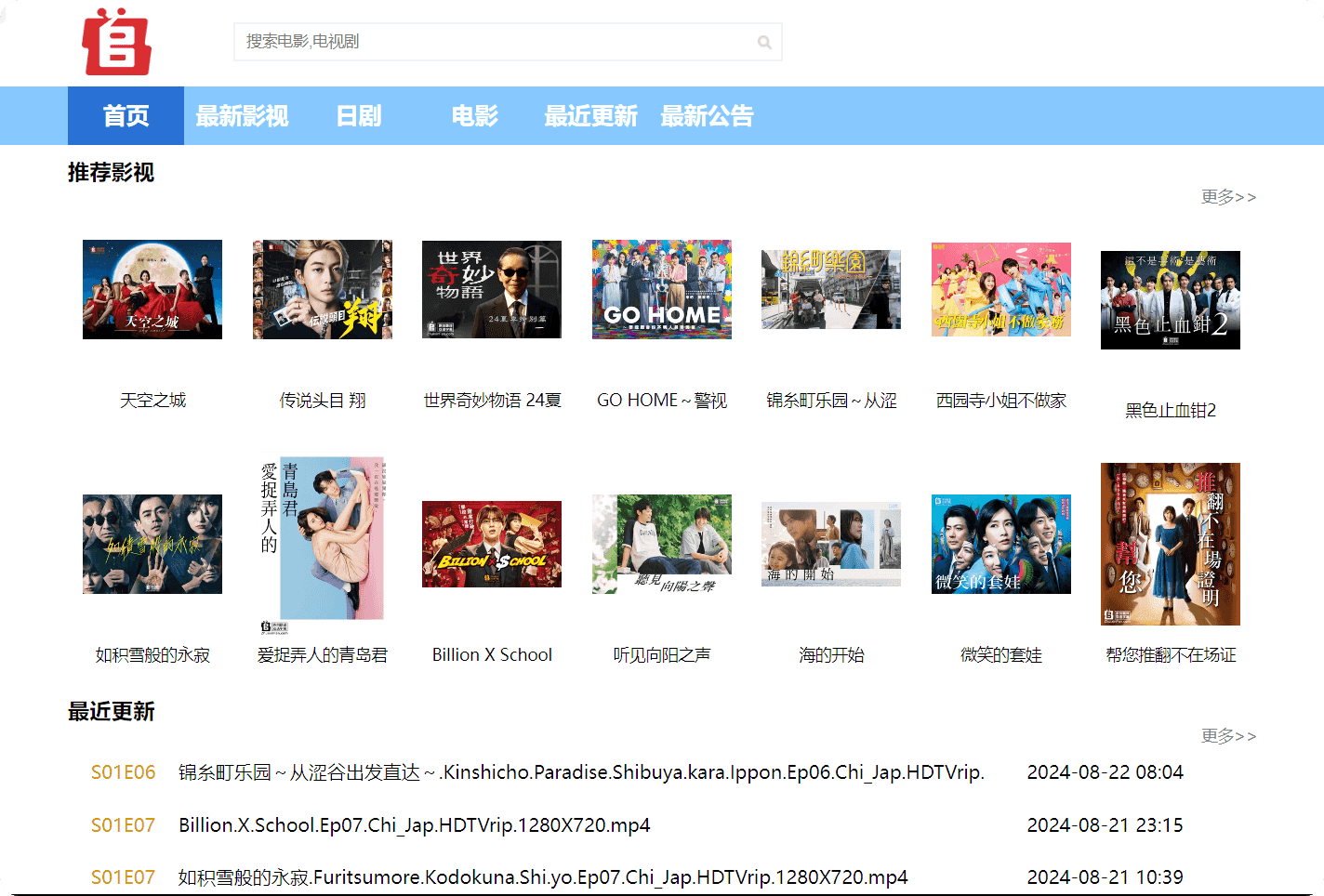Image resolution: width=1324 pixels, height=896 pixels.
Task: Click the 推荐影视 section heading
Action: point(111,173)
